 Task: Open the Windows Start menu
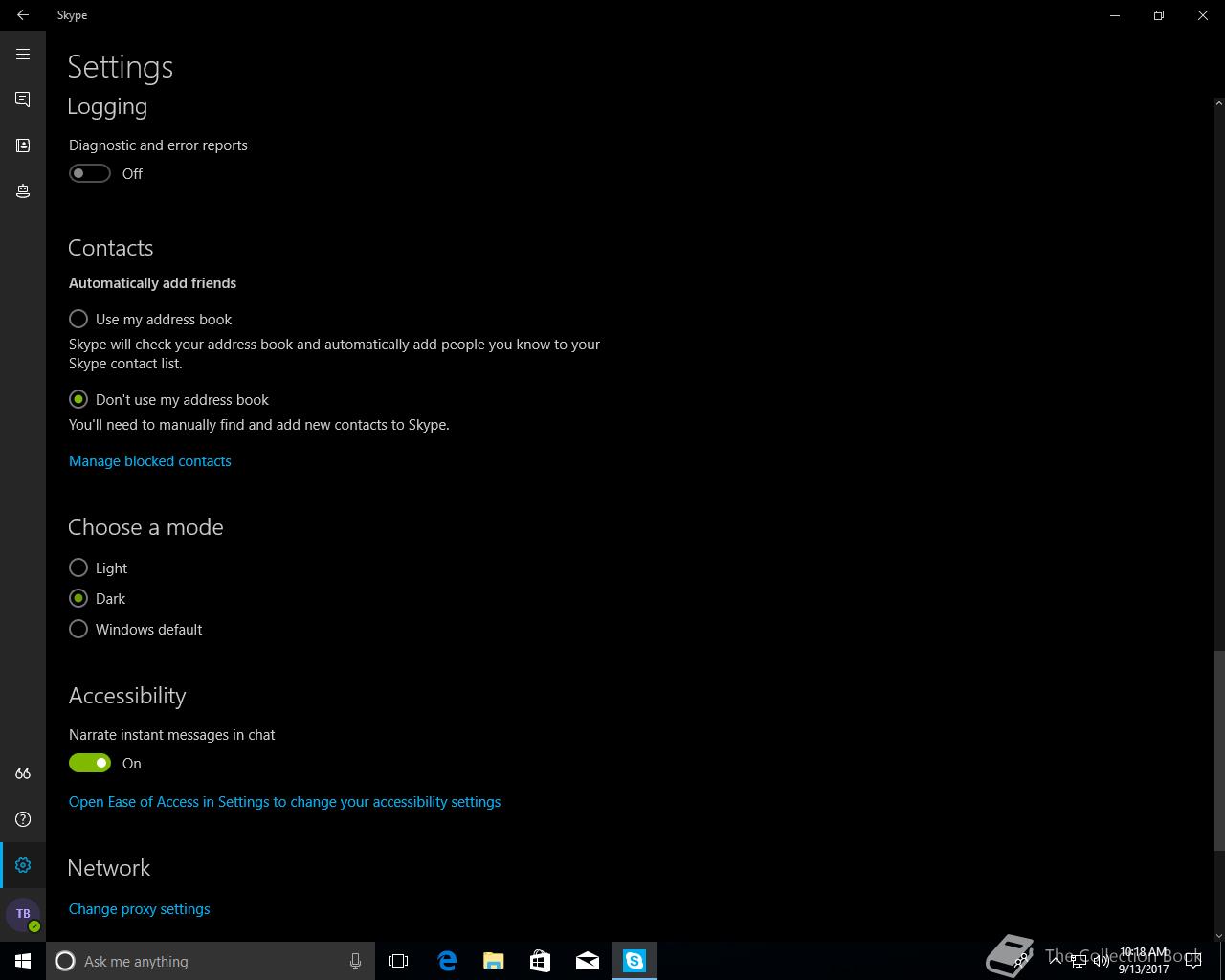[23, 961]
